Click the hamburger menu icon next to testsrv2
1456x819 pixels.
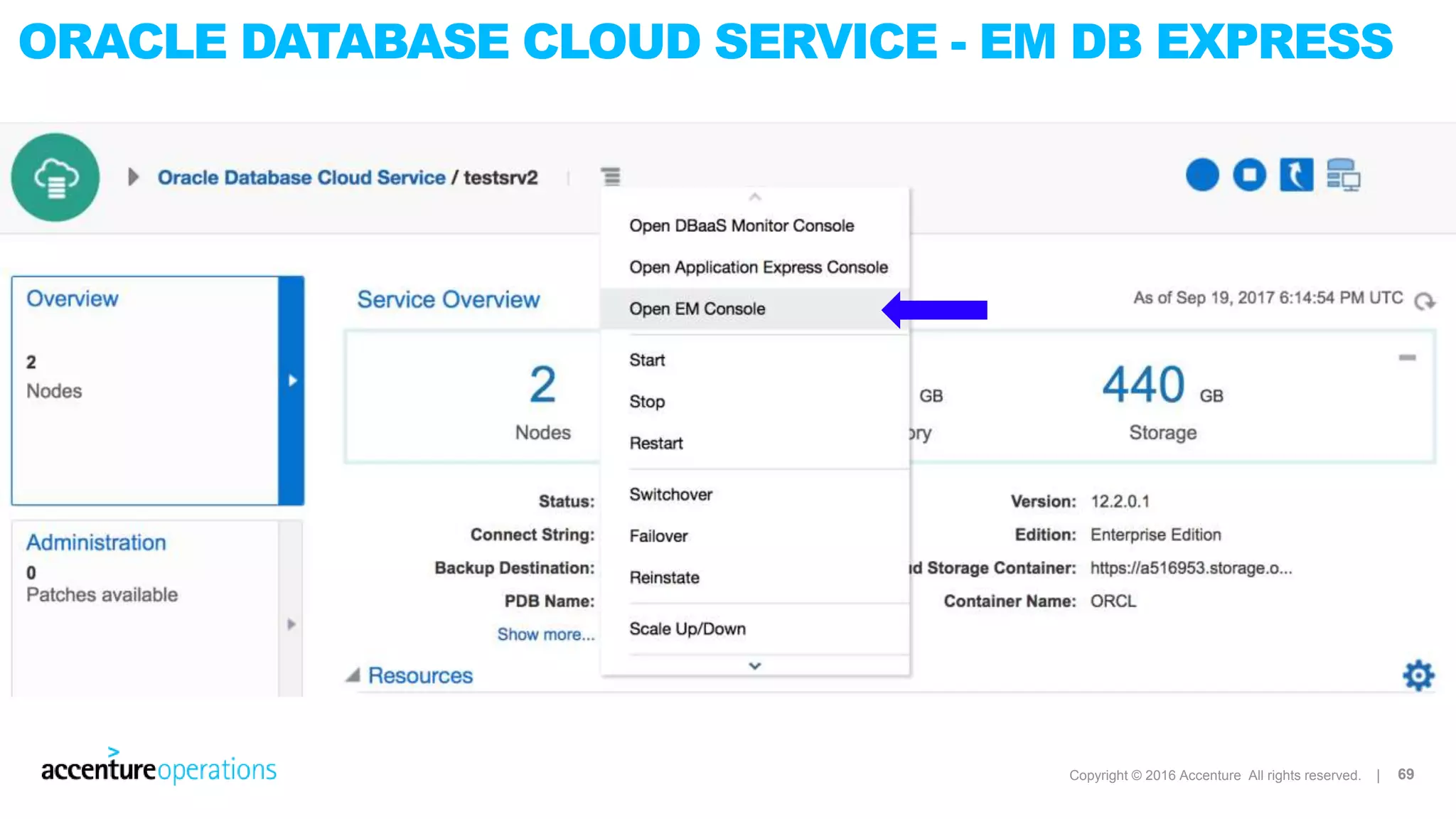[611, 176]
